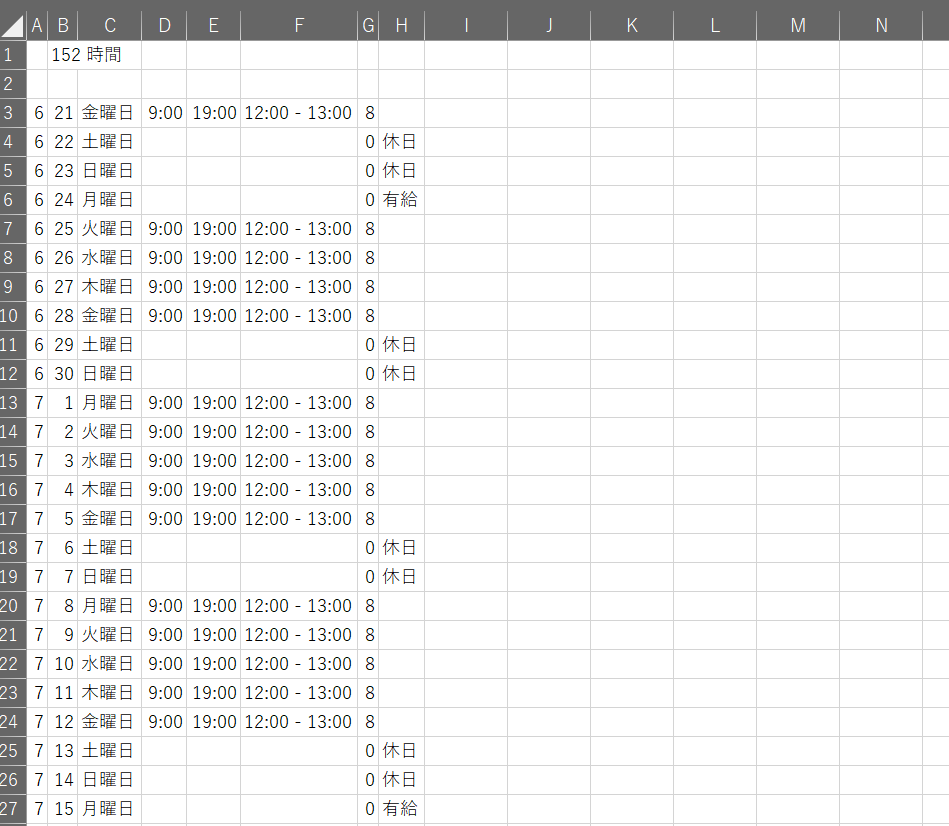Viewport: 949px width, 826px height.
Task: Click 有給 in row 6
Action: pos(399,200)
